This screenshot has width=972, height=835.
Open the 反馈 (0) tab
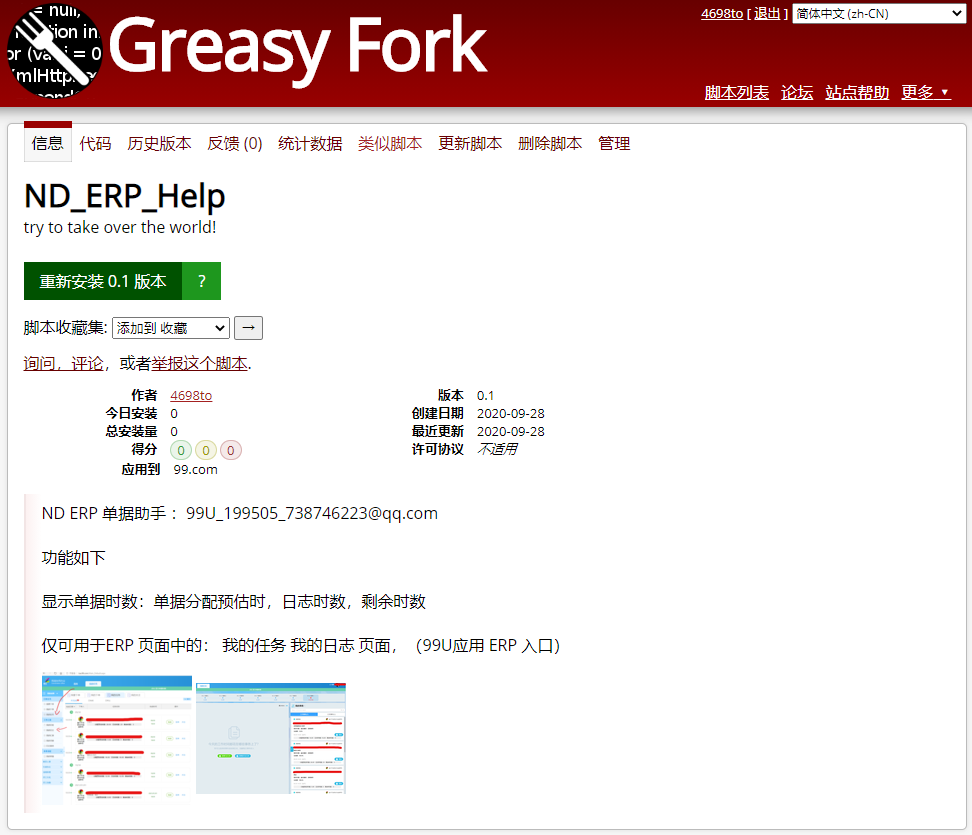pyautogui.click(x=235, y=144)
